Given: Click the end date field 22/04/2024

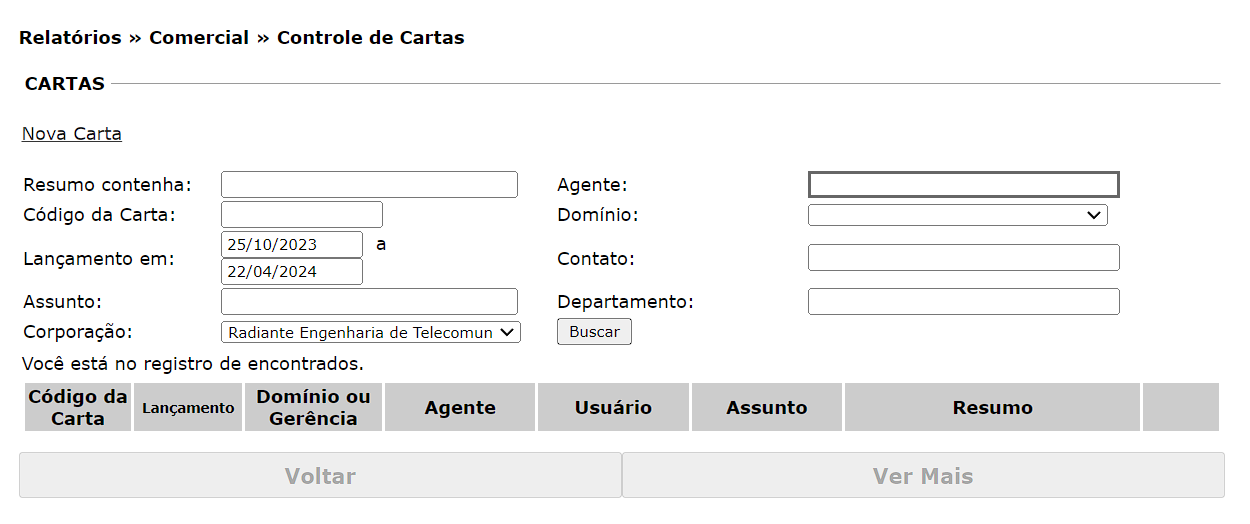Looking at the screenshot, I should pyautogui.click(x=292, y=272).
